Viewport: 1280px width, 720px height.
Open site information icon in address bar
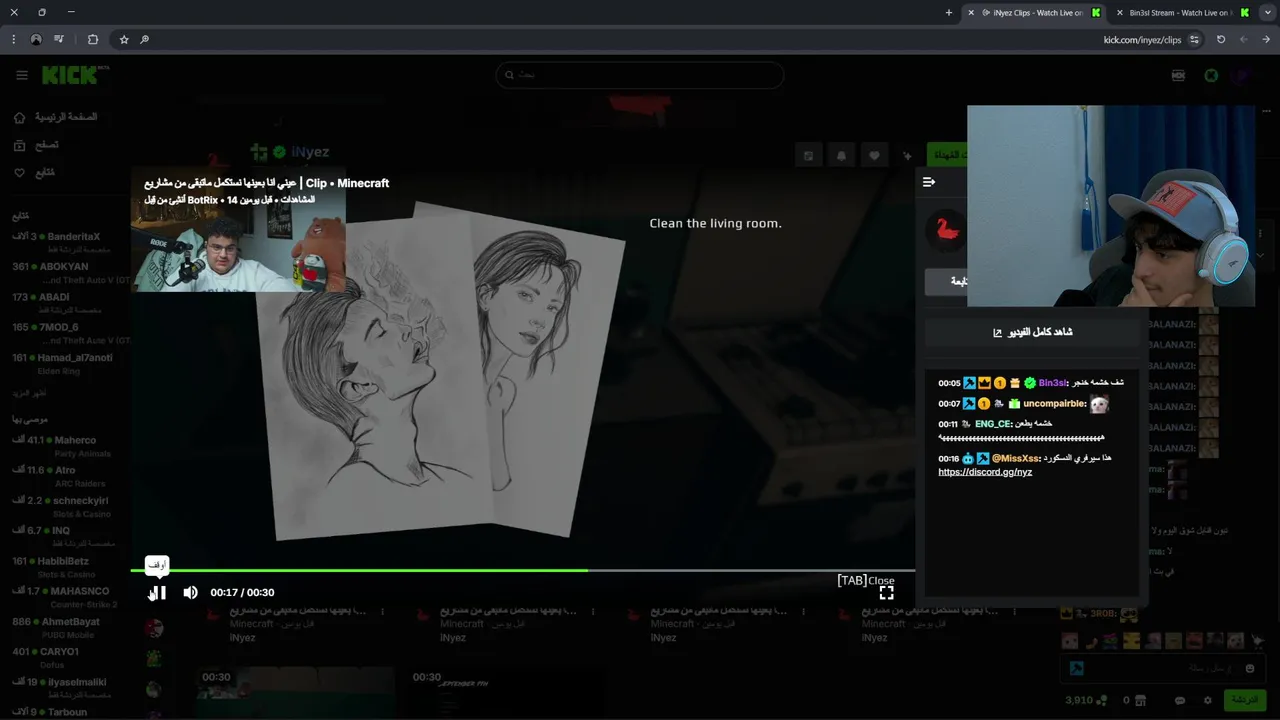pyautogui.click(x=1194, y=40)
